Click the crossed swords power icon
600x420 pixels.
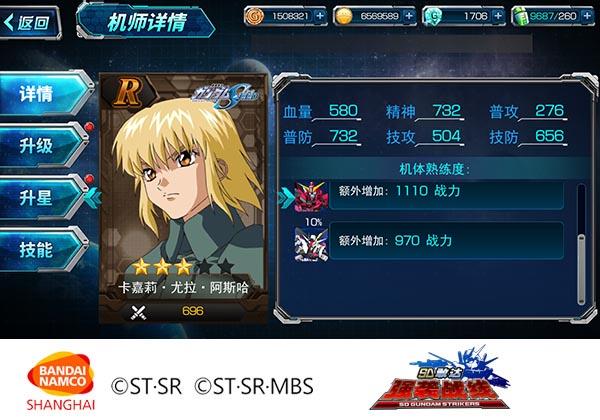point(138,312)
